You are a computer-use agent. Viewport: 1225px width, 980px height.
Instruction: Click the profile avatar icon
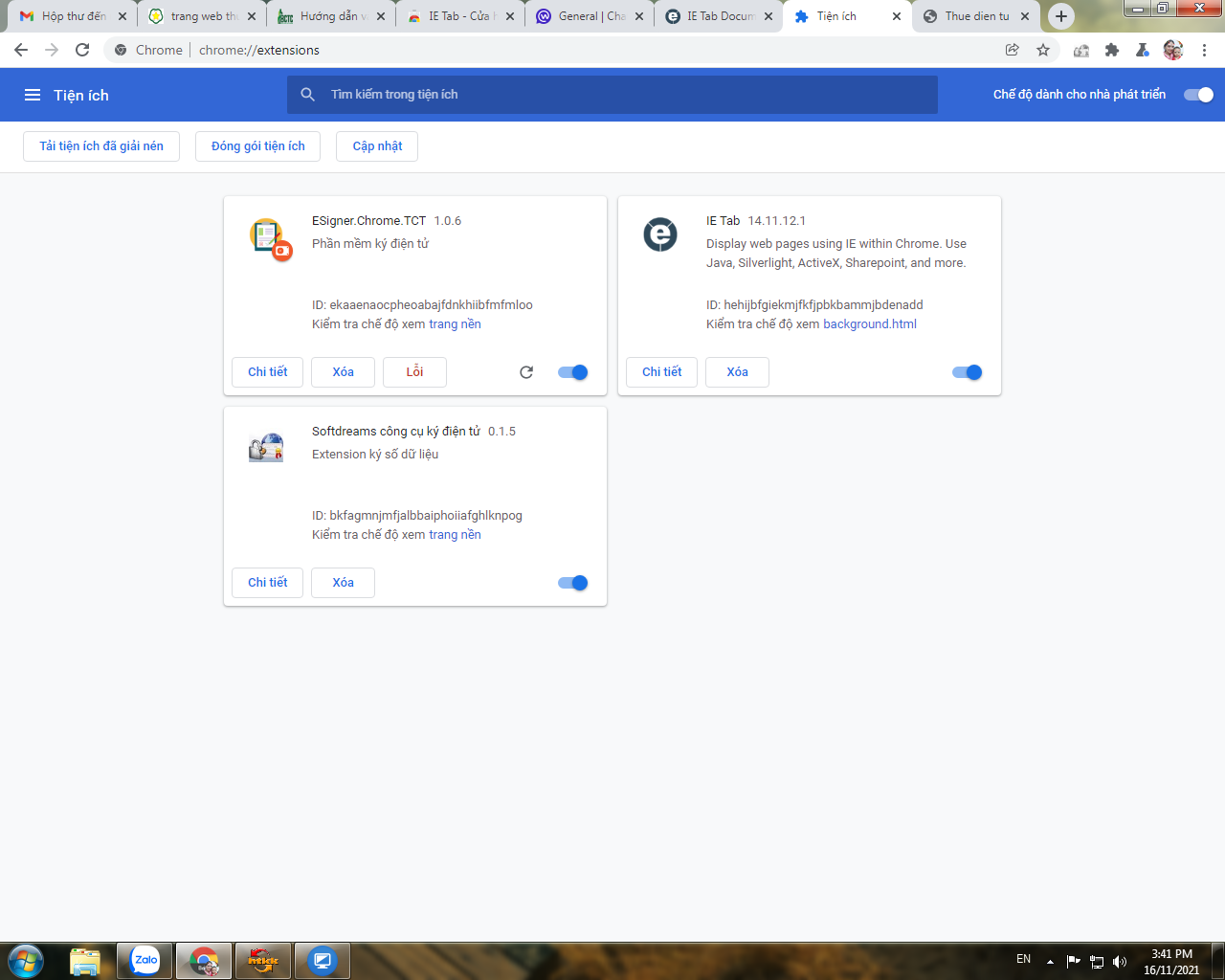1173,50
